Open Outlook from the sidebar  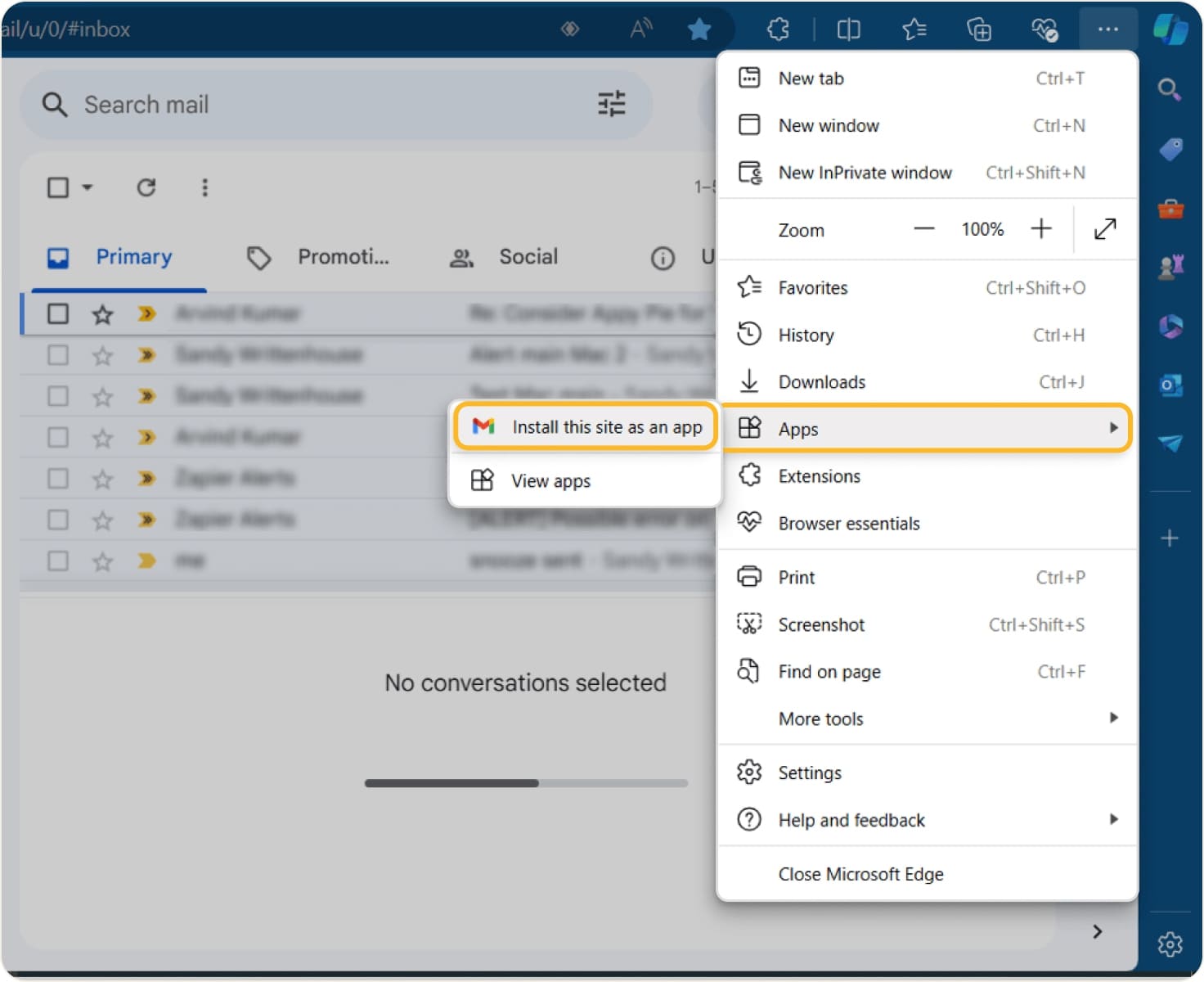coord(1171,383)
